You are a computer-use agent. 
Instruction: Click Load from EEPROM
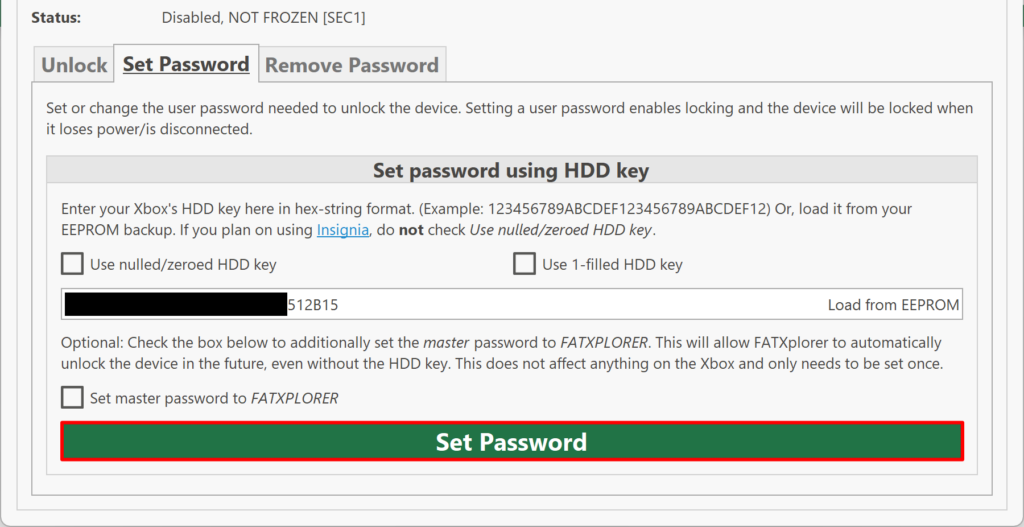tap(893, 305)
